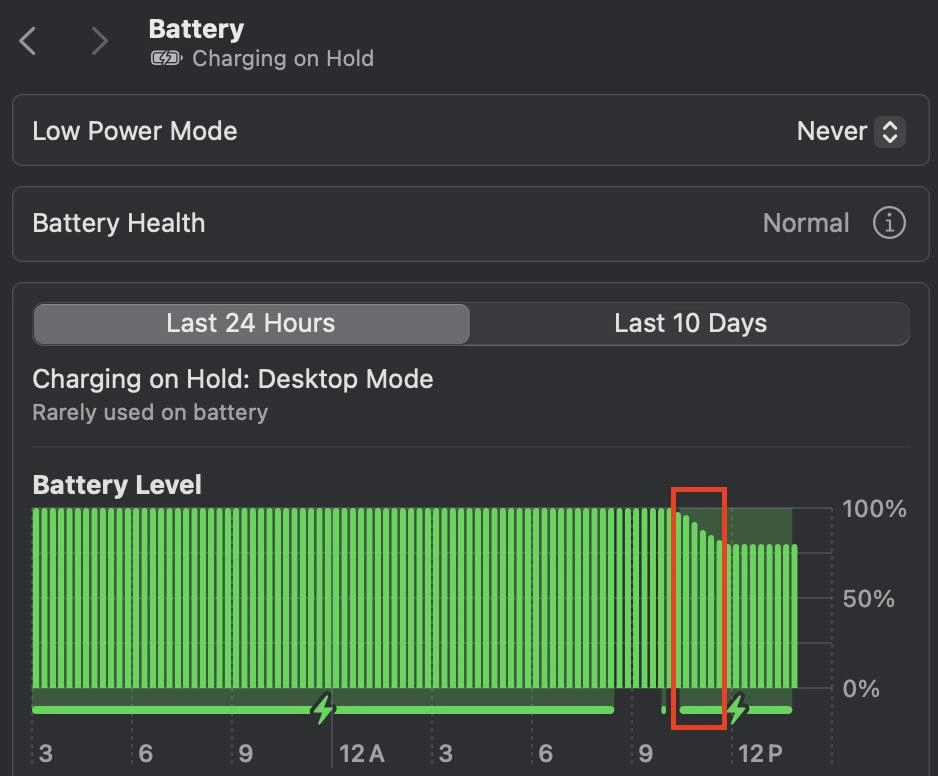This screenshot has width=938, height=776.
Task: Click the green charging bar below the graph
Action: [323, 710]
